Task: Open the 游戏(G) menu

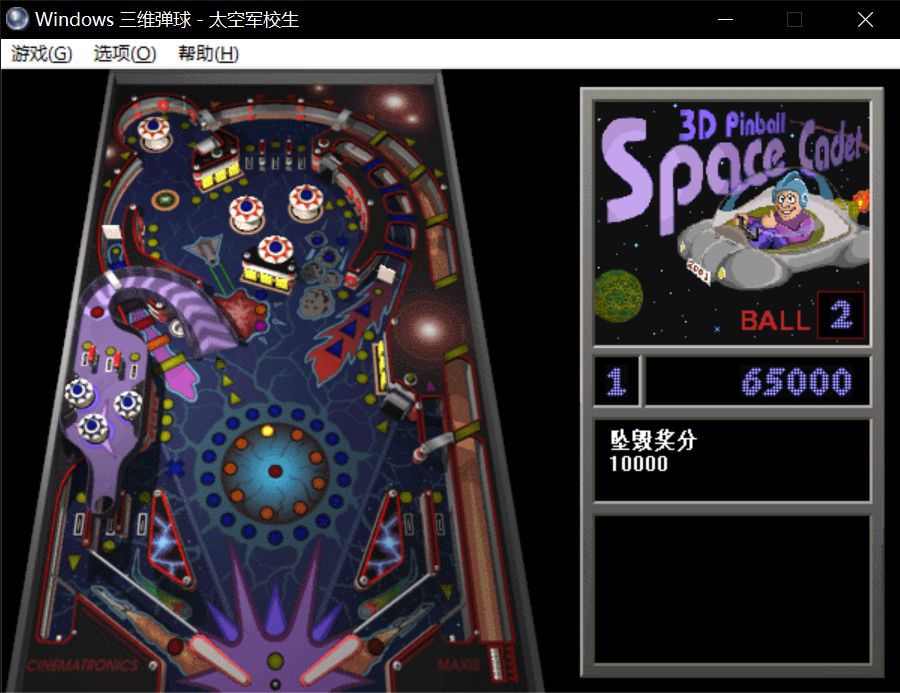Action: [41, 54]
